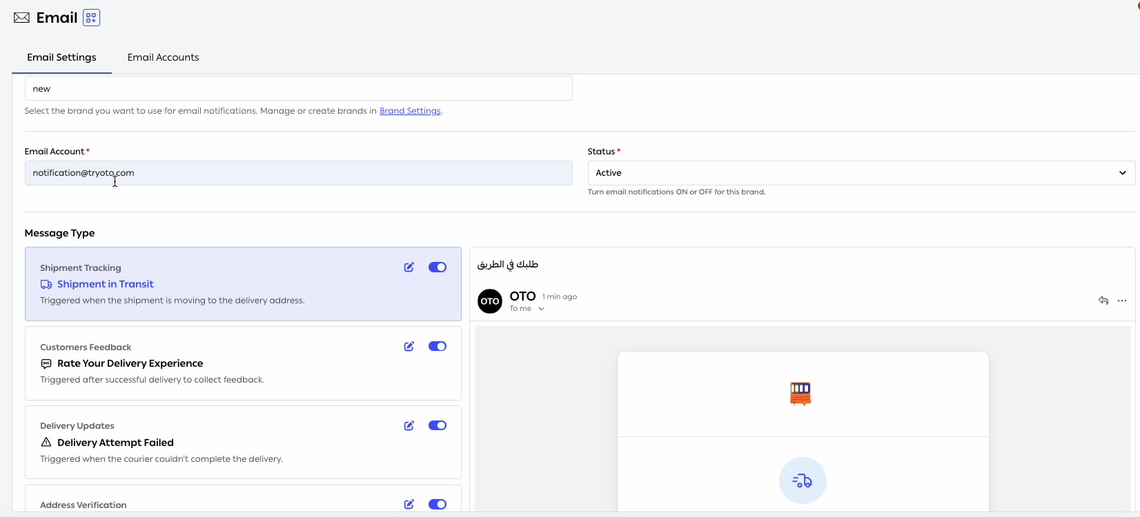
Task: Open the Status dropdown showing Active
Action: click(862, 173)
